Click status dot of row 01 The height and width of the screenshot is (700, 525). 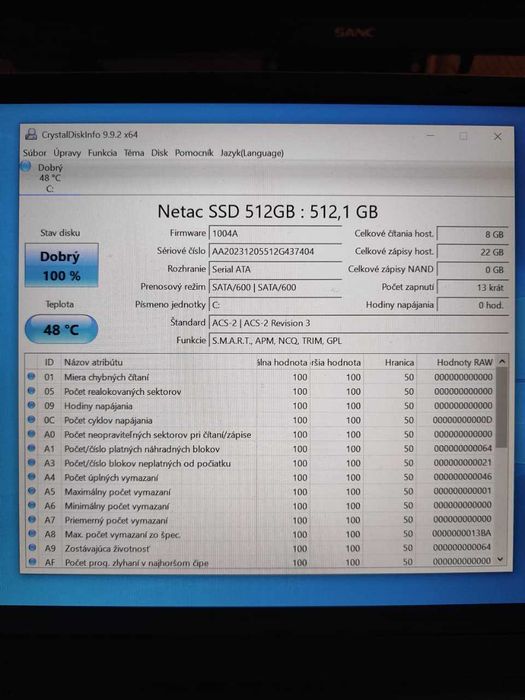pos(31,376)
